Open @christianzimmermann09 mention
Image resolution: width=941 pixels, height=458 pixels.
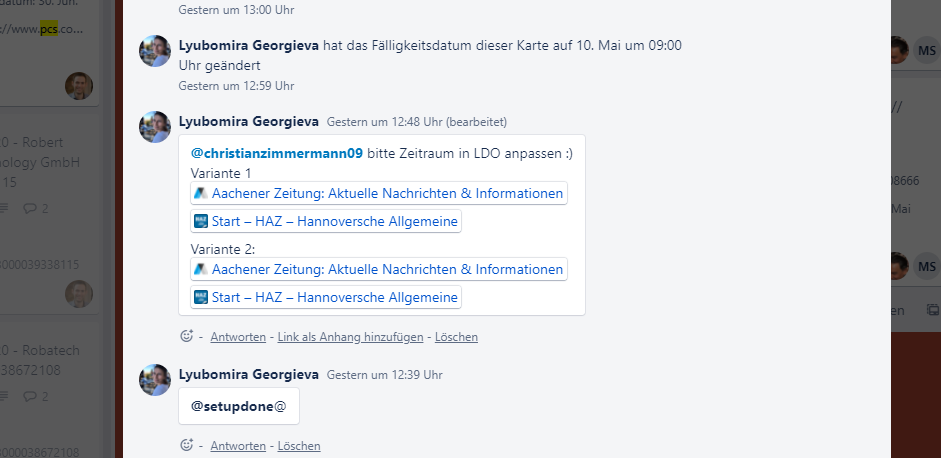277,154
